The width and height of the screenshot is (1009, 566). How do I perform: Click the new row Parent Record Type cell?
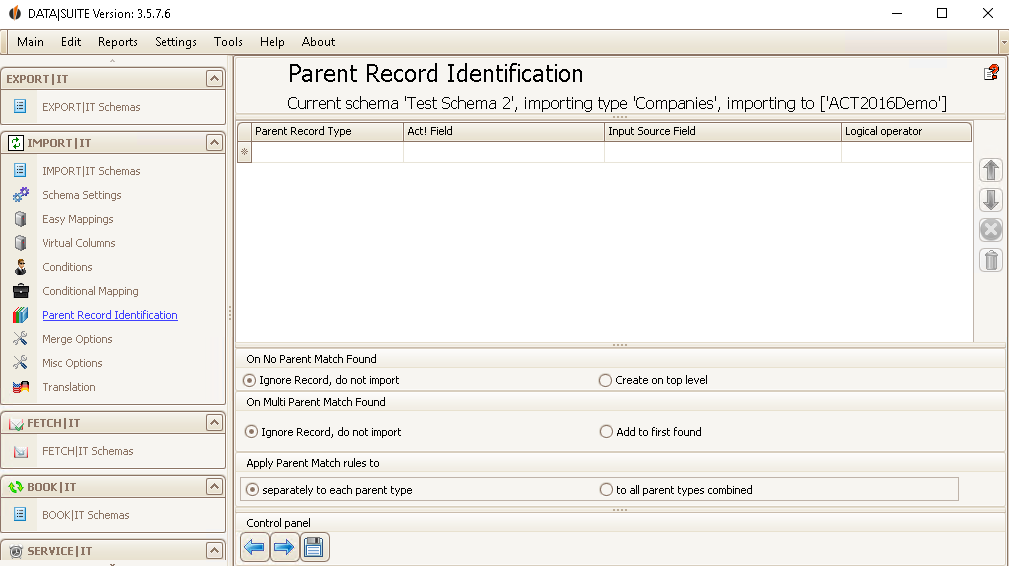(x=327, y=152)
